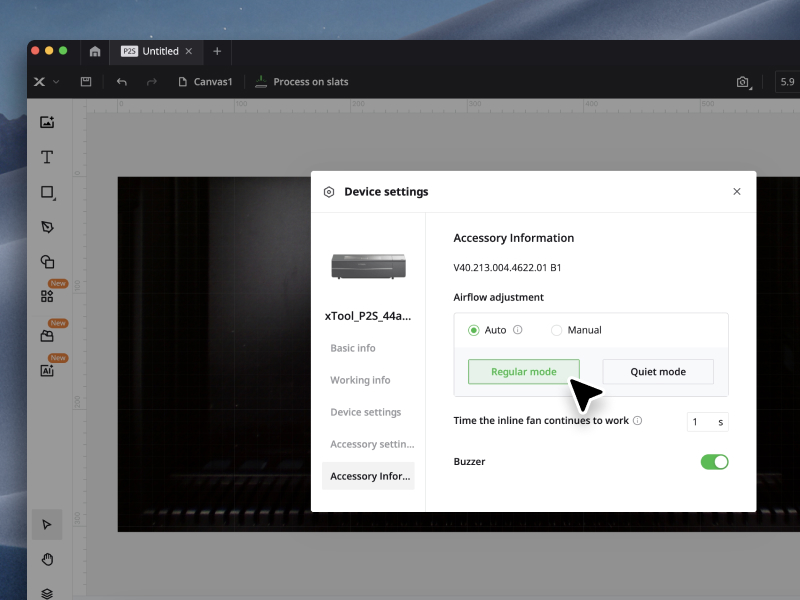Click the Quiet mode button

(x=658, y=372)
